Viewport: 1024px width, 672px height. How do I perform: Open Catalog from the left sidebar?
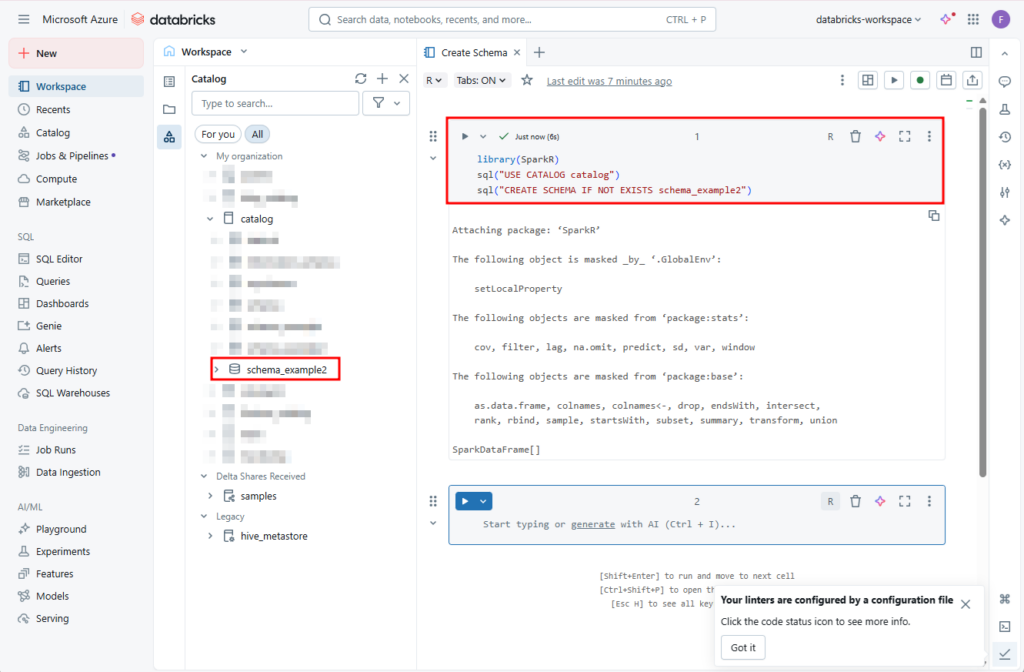pyautogui.click(x=53, y=132)
